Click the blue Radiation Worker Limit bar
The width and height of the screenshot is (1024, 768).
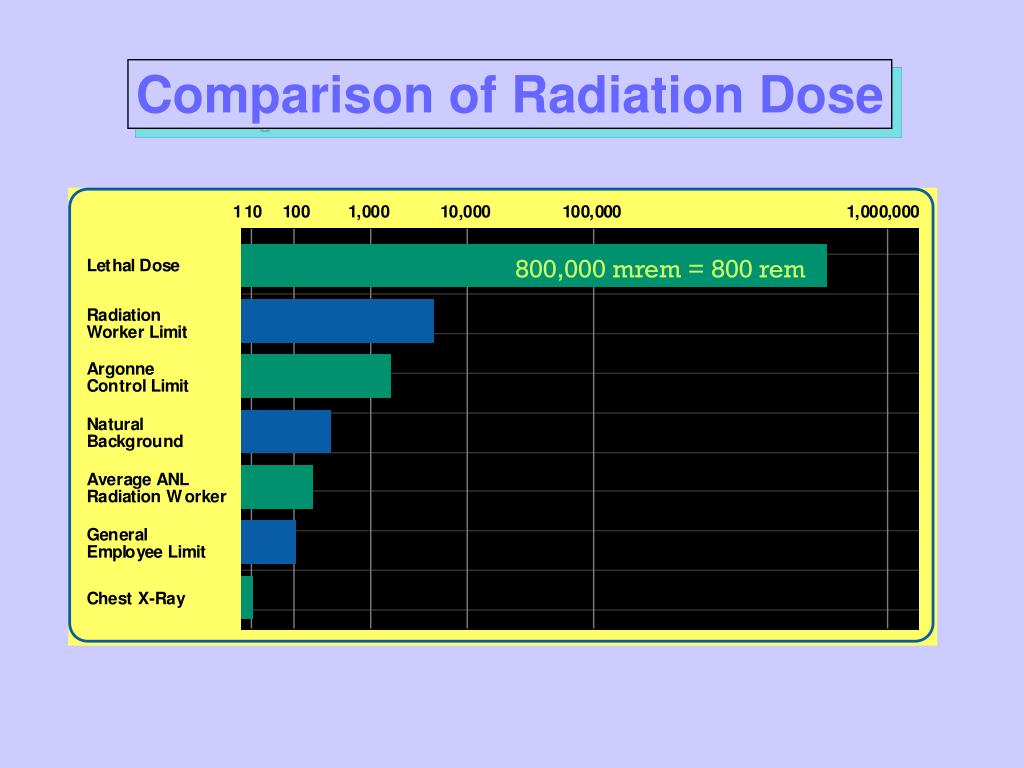point(338,321)
